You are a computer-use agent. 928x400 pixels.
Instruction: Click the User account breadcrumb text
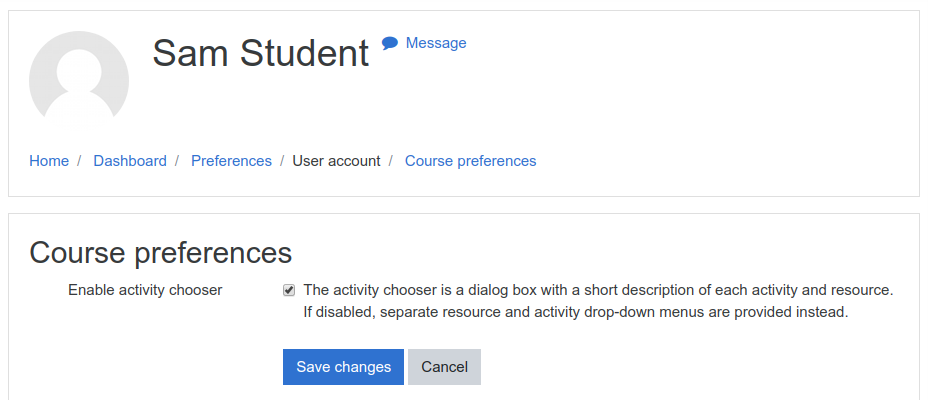(336, 161)
